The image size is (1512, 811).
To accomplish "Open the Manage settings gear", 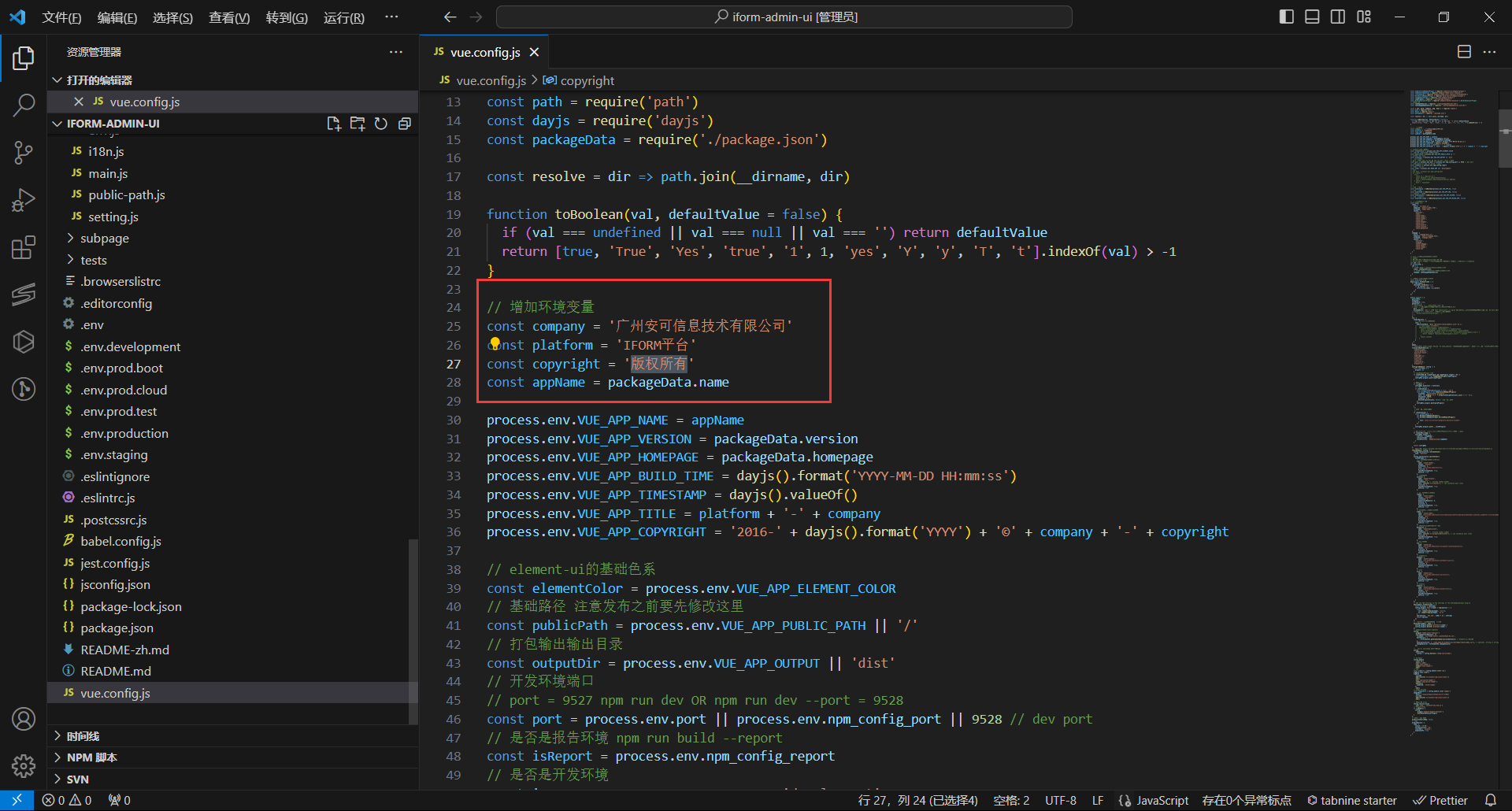I will (24, 765).
